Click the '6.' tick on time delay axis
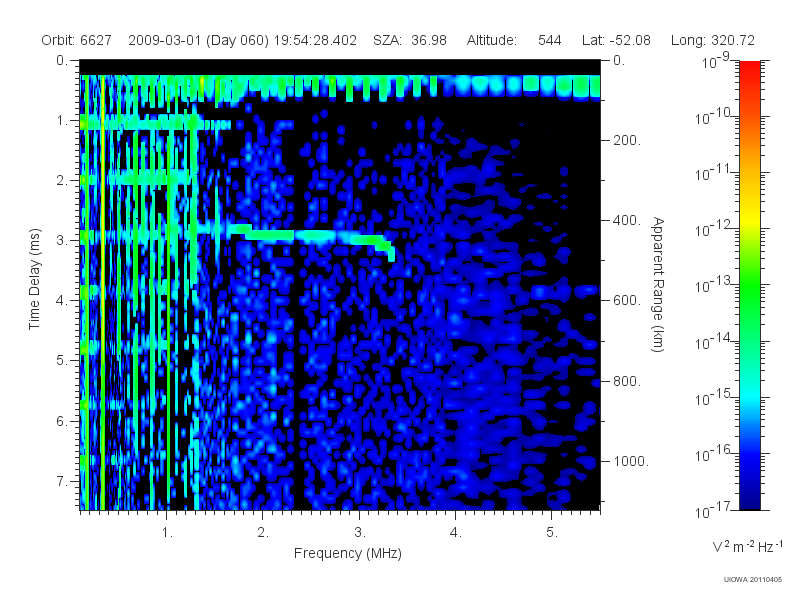 tap(62, 421)
